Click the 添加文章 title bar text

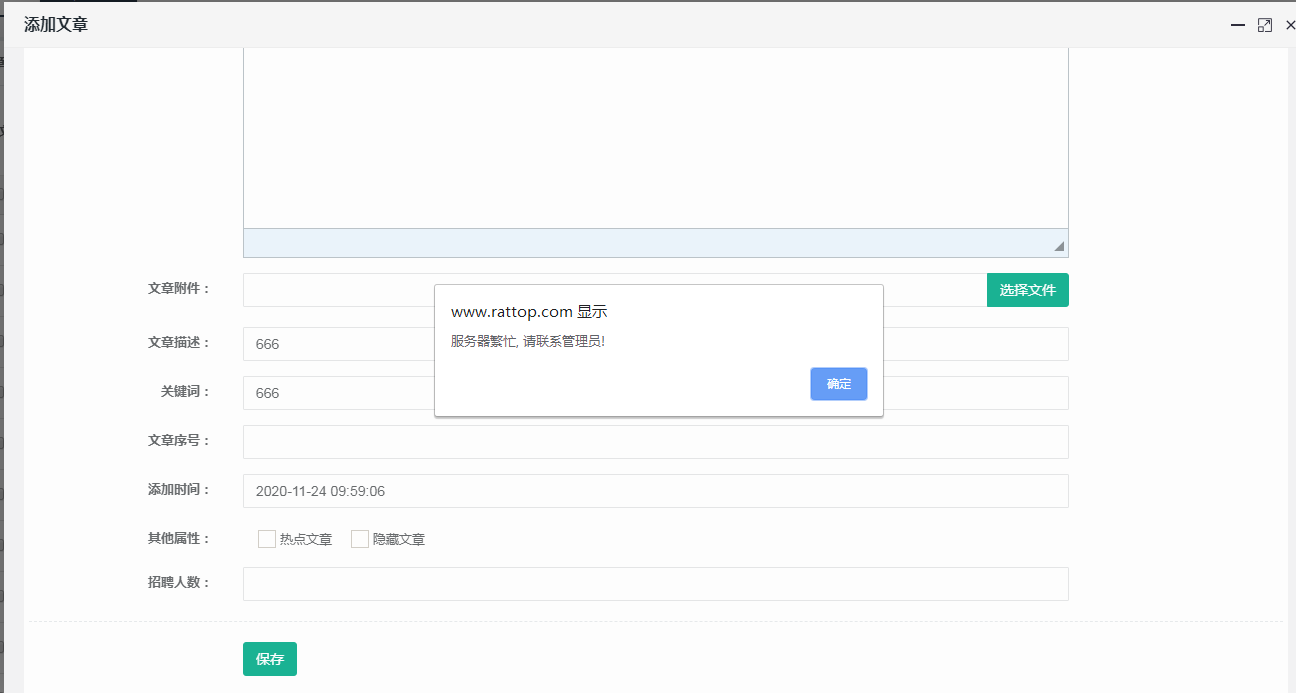coord(56,25)
